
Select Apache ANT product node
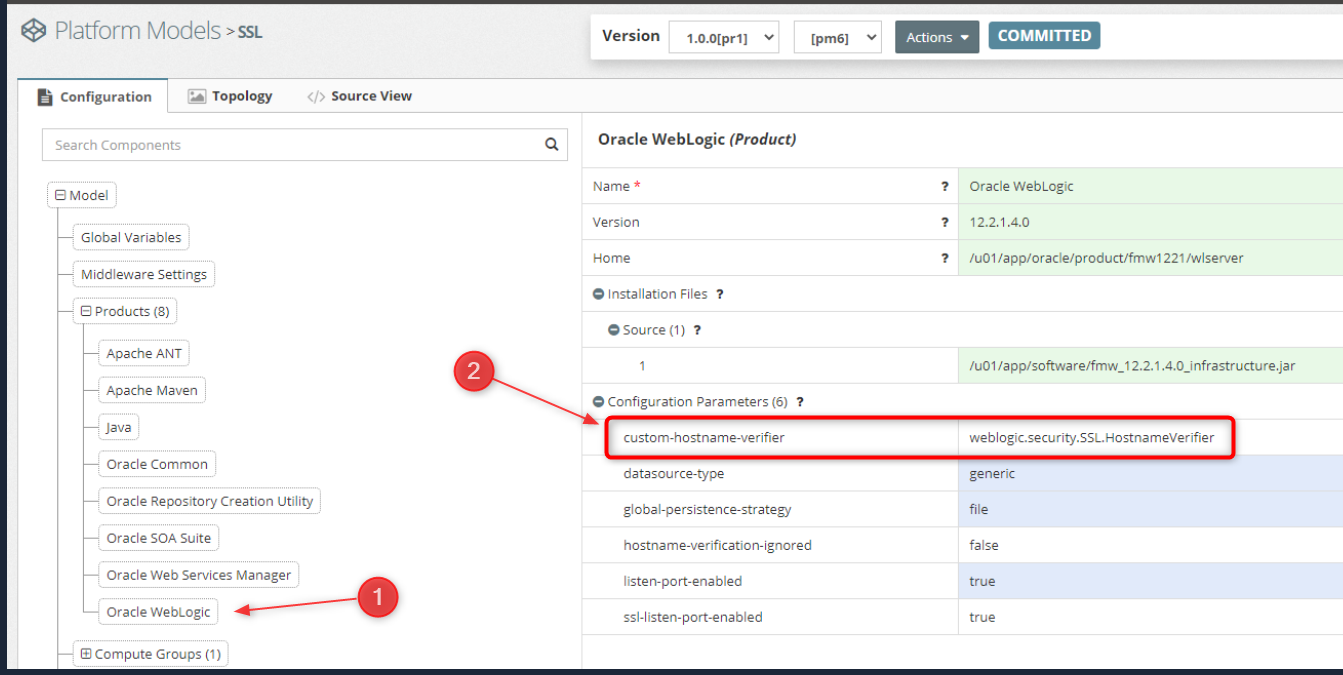pyautogui.click(x=144, y=353)
